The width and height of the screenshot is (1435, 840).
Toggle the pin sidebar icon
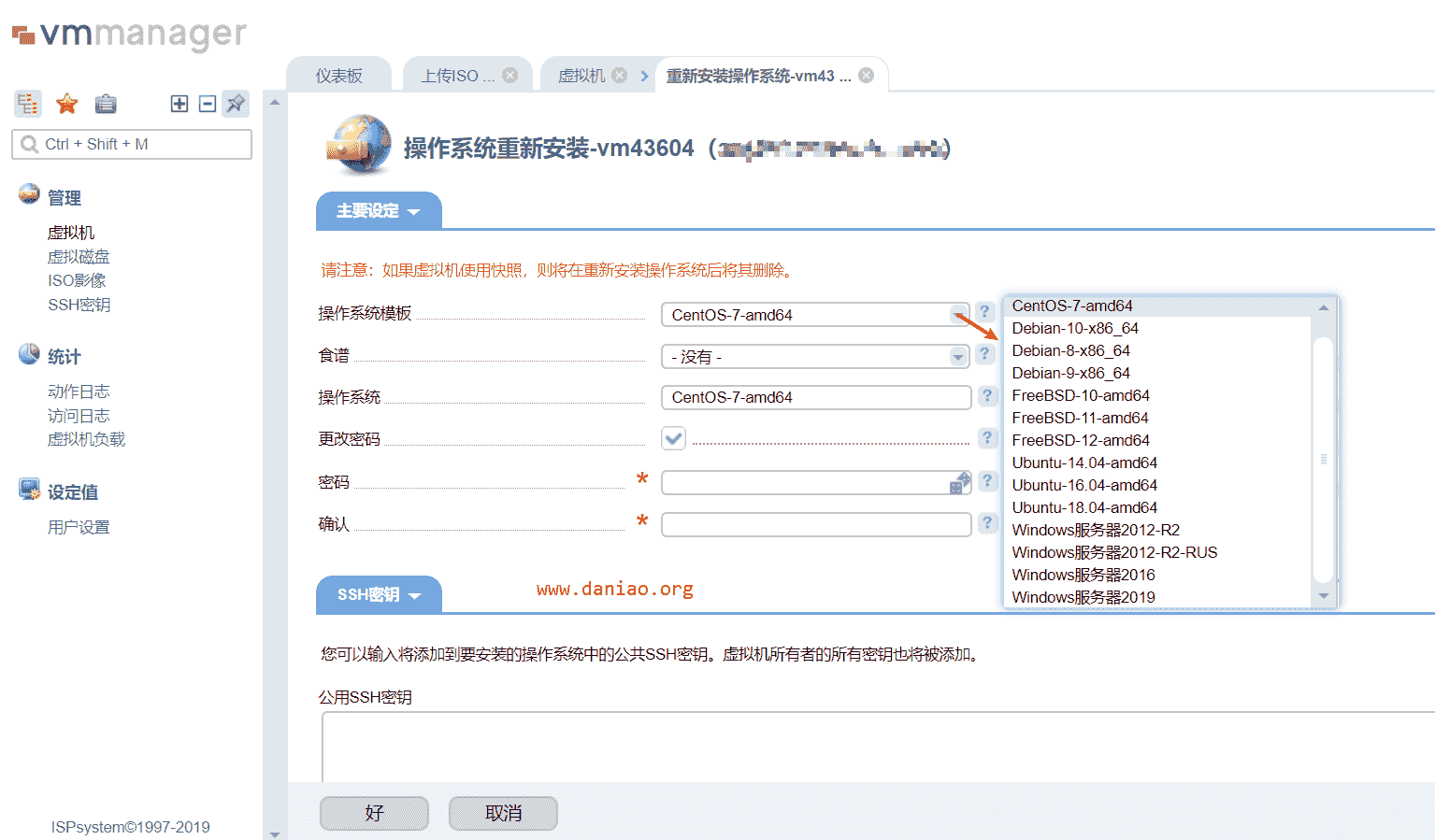236,104
